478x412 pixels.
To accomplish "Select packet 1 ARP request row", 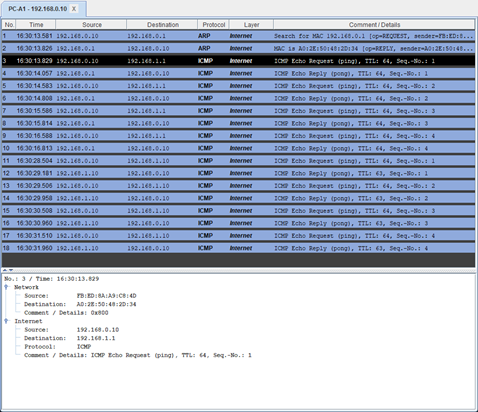I will click(x=238, y=36).
